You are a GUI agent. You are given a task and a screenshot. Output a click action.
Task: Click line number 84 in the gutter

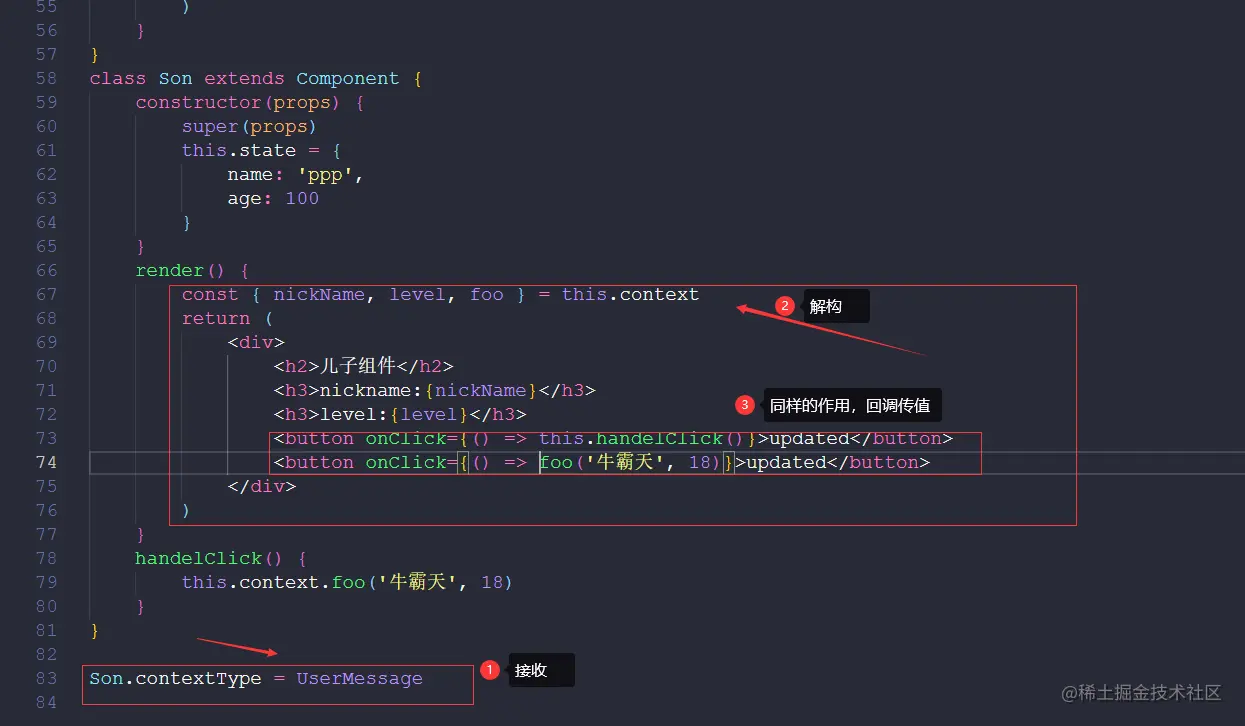(46, 702)
